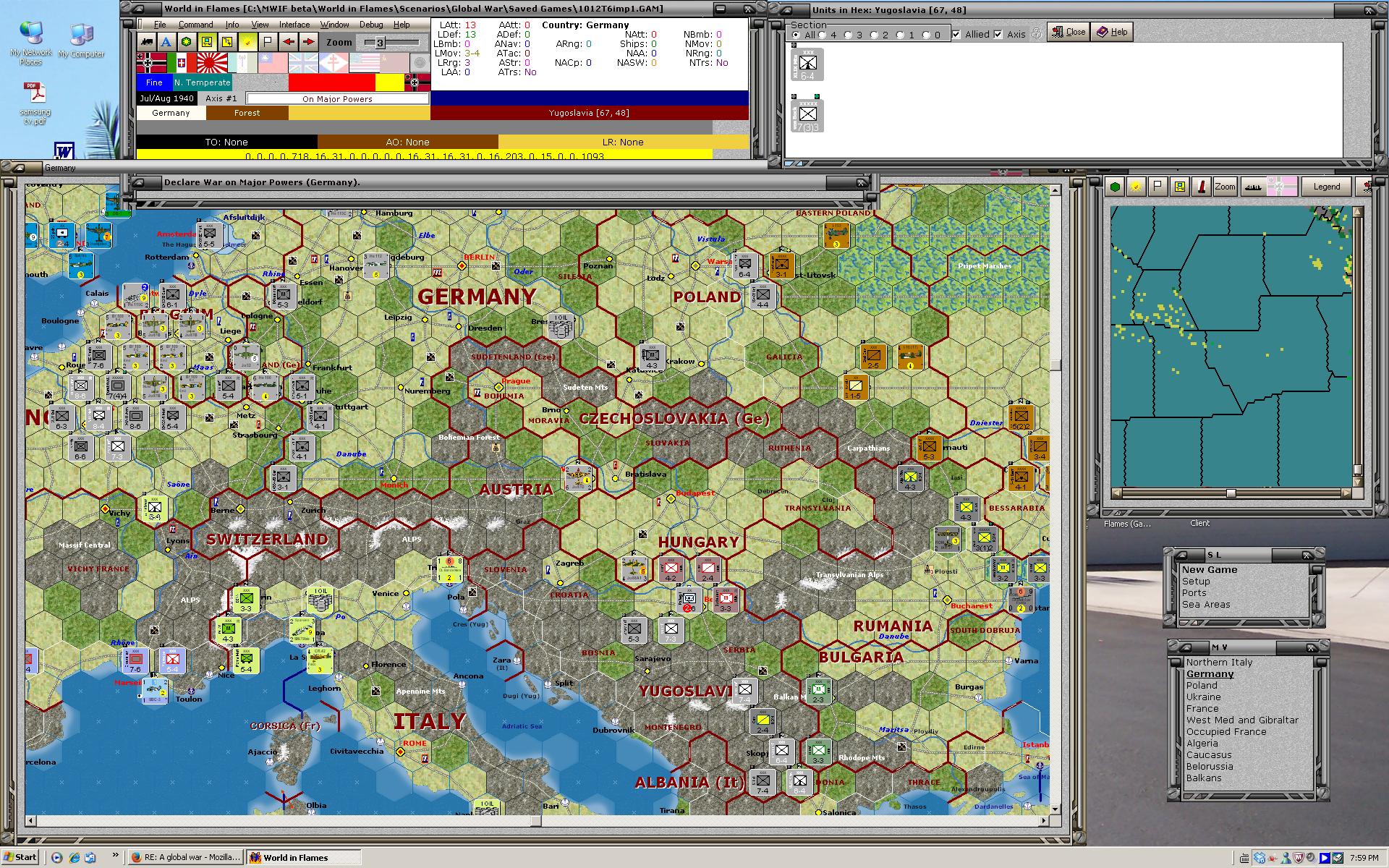Click the red right arrow toolbar icon
The height and width of the screenshot is (868, 1389).
308,42
